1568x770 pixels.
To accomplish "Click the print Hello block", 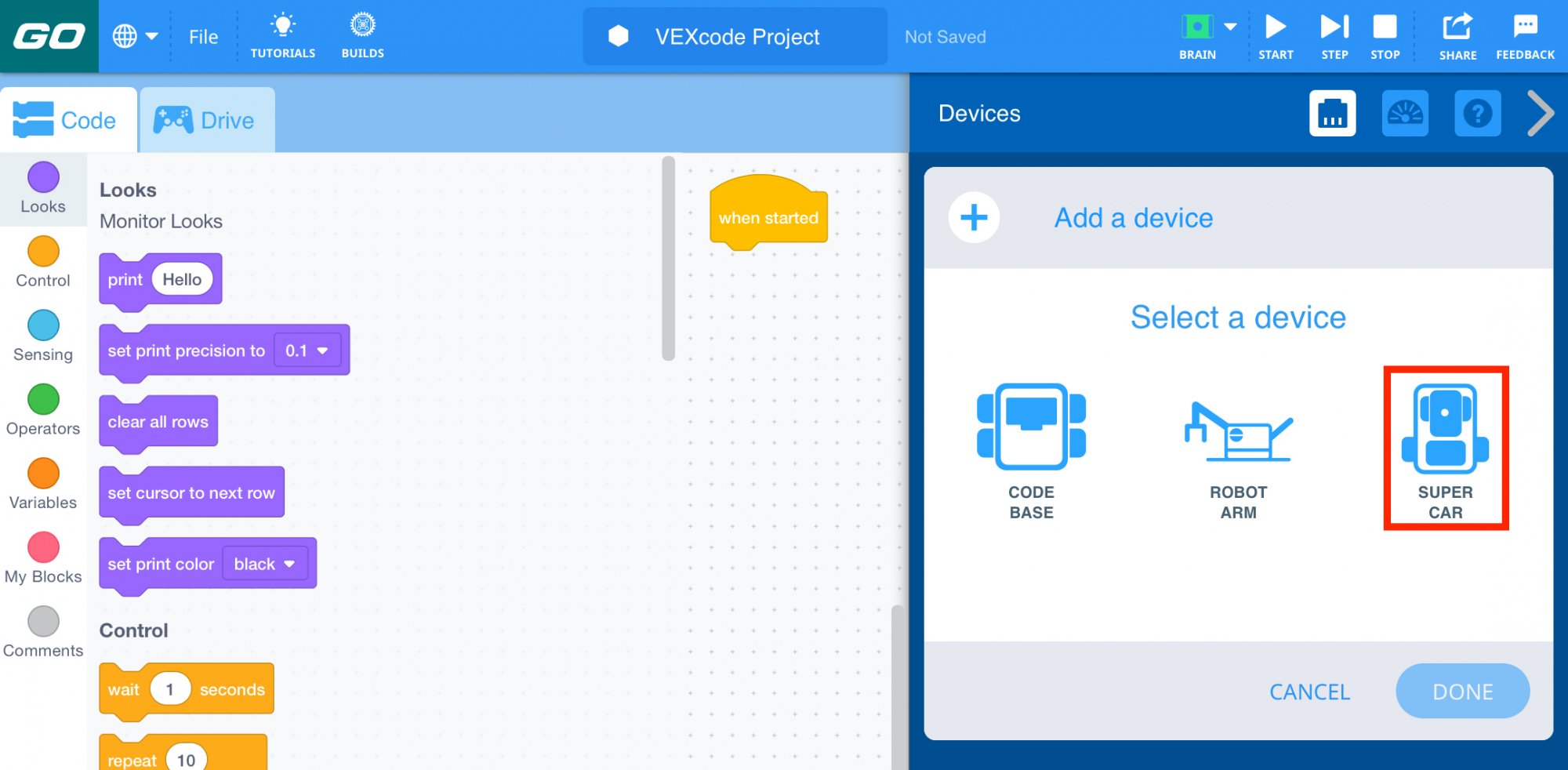I will [x=124, y=280].
